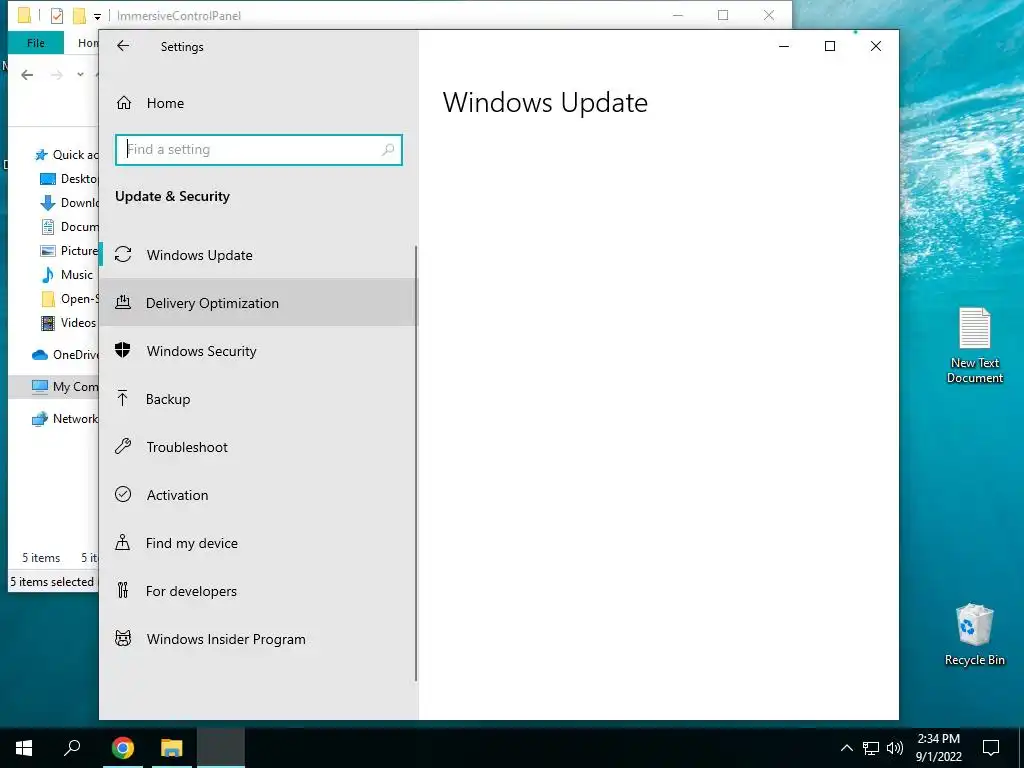The width and height of the screenshot is (1024, 768).
Task: Select Network in Explorer navigation pane
Action: [x=65, y=419]
